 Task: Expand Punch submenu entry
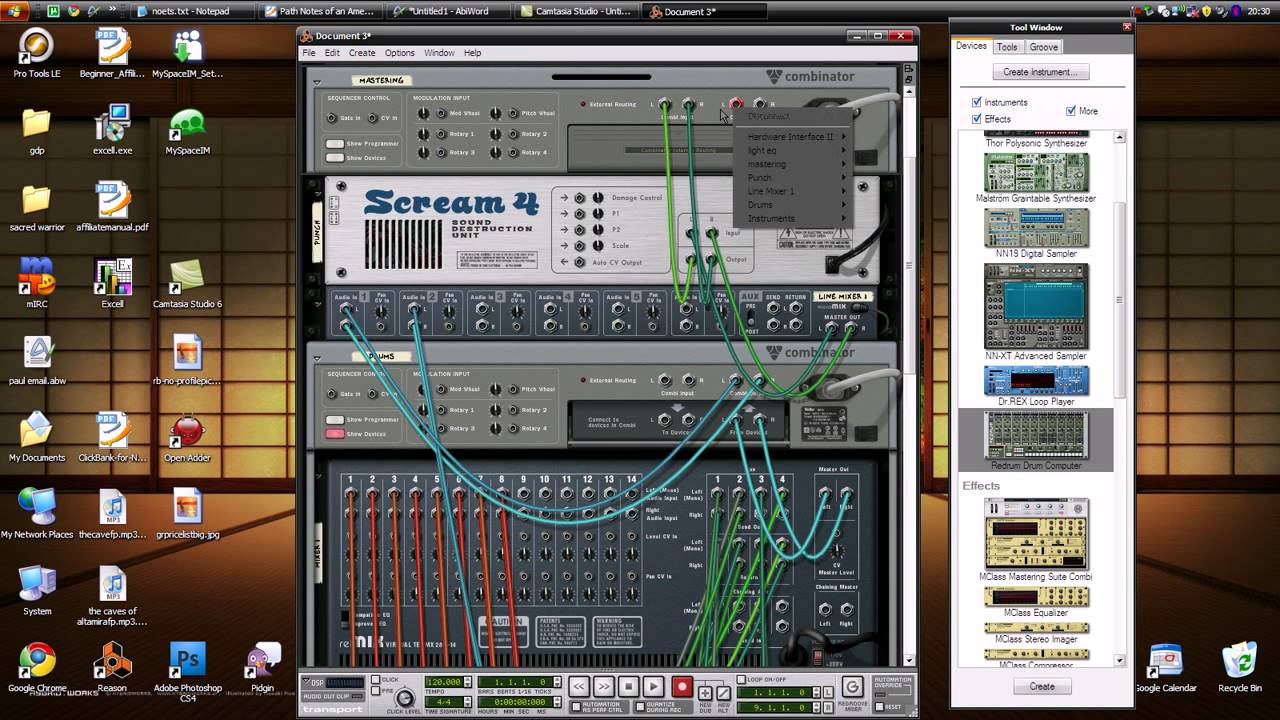click(x=796, y=178)
